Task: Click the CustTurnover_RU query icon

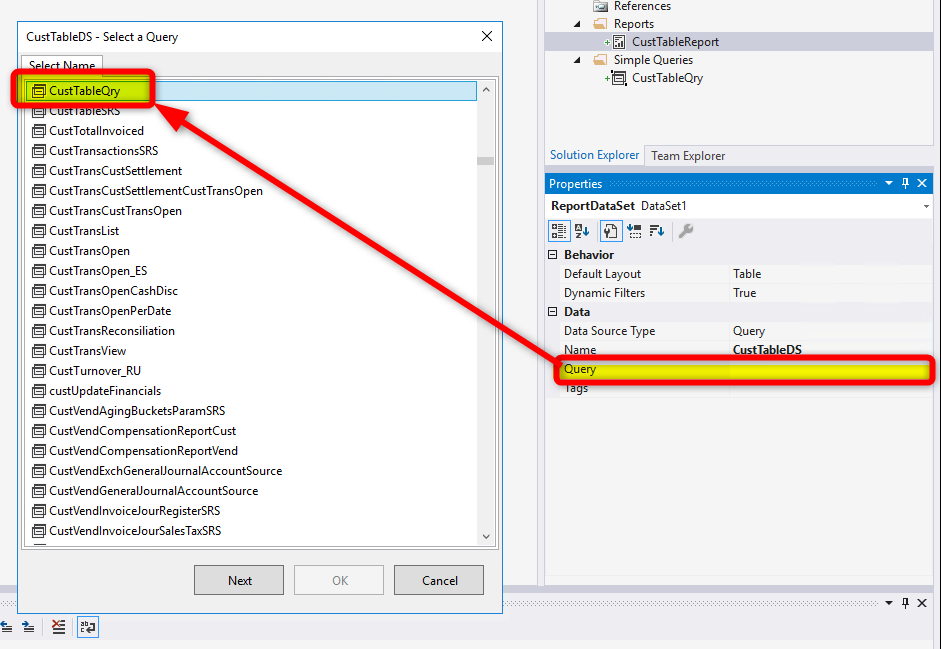Action: click(38, 371)
